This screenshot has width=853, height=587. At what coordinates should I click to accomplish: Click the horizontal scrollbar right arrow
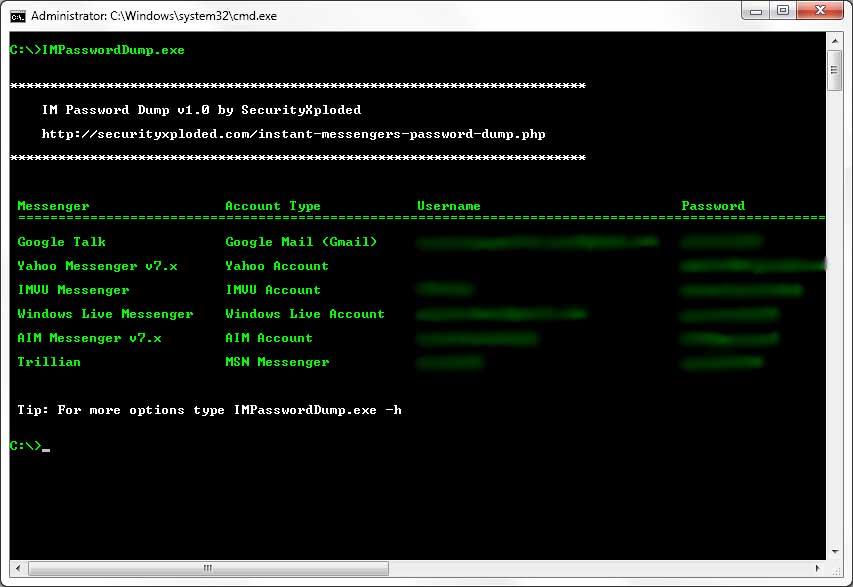818,568
